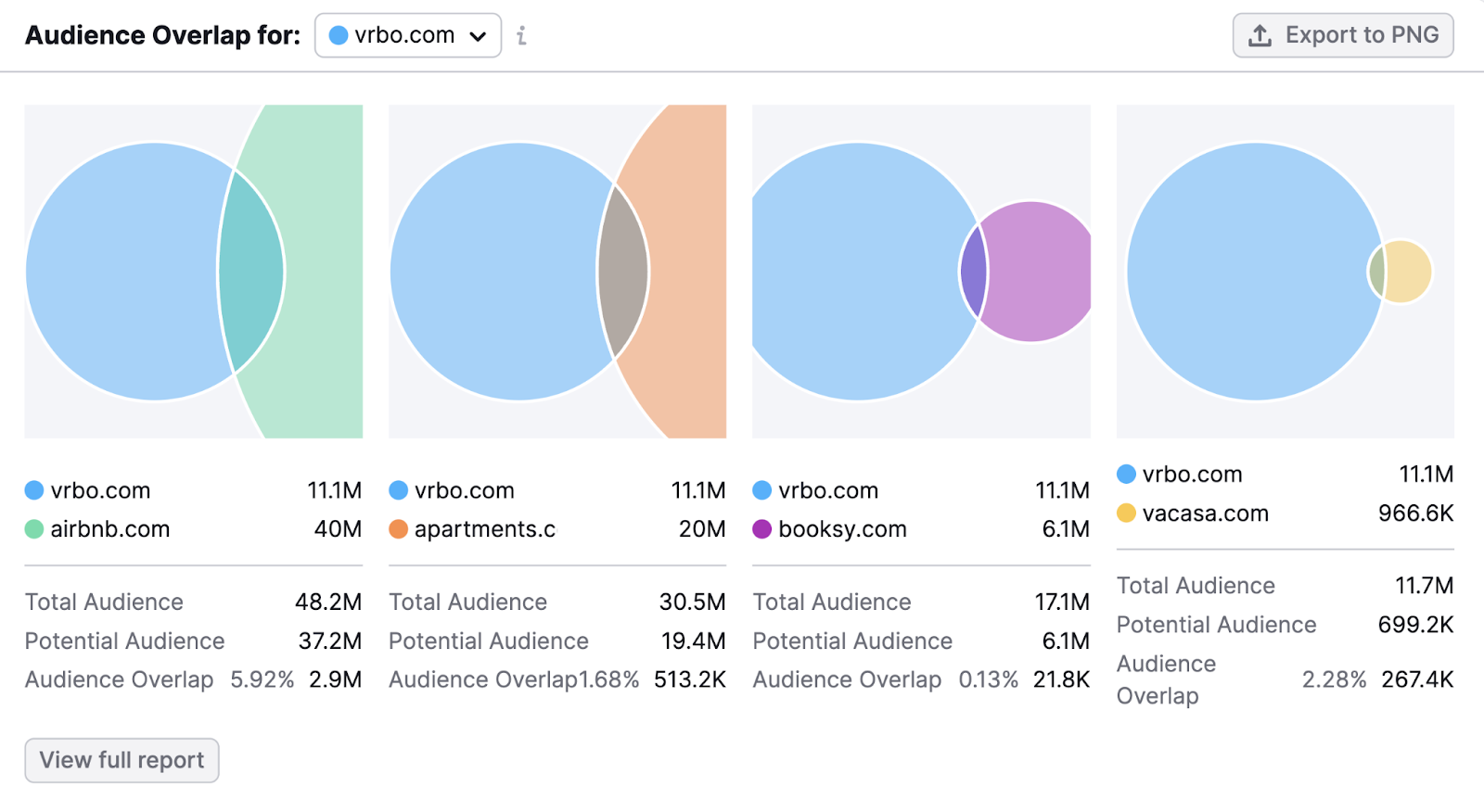Select the vacasa.com legend label
This screenshot has height=812, width=1484.
pyautogui.click(x=1206, y=514)
